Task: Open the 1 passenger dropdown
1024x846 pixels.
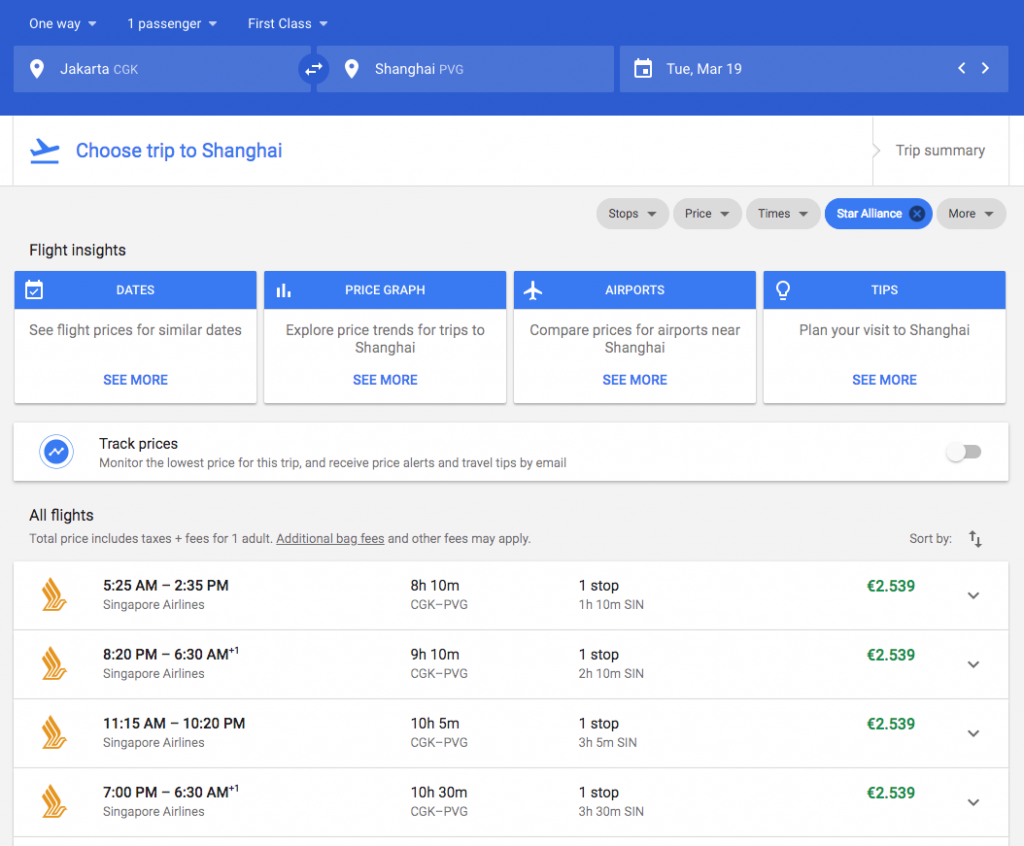Action: pos(172,24)
